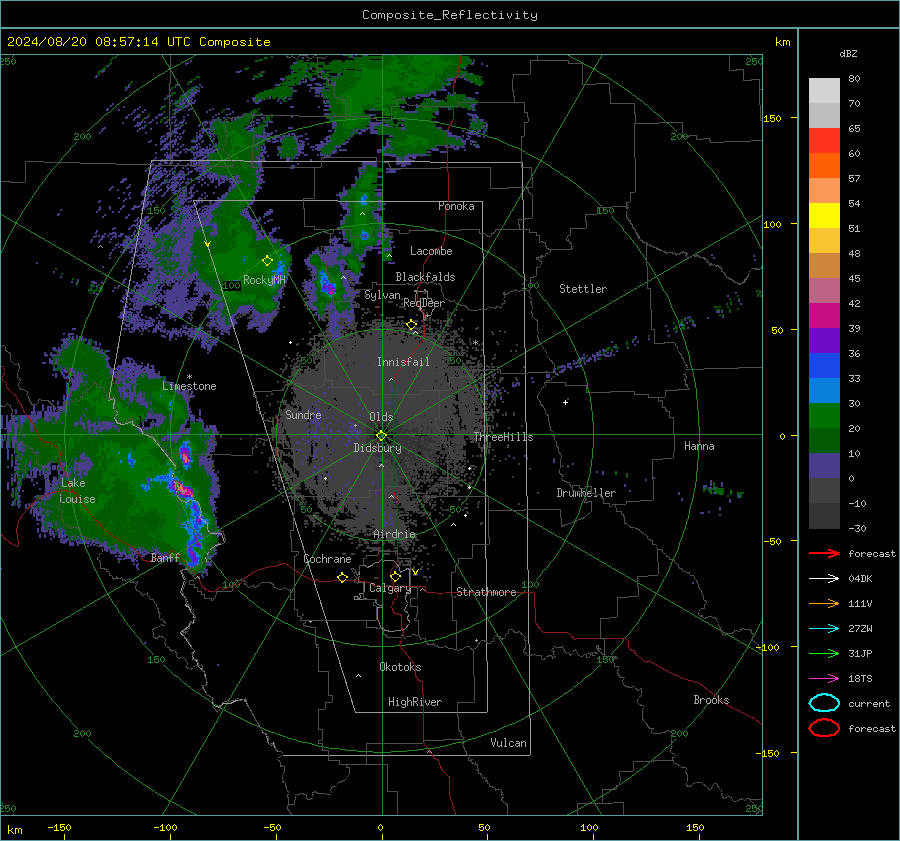This screenshot has height=841, width=900.
Task: Select the RedDeer city label
Action: tap(424, 303)
